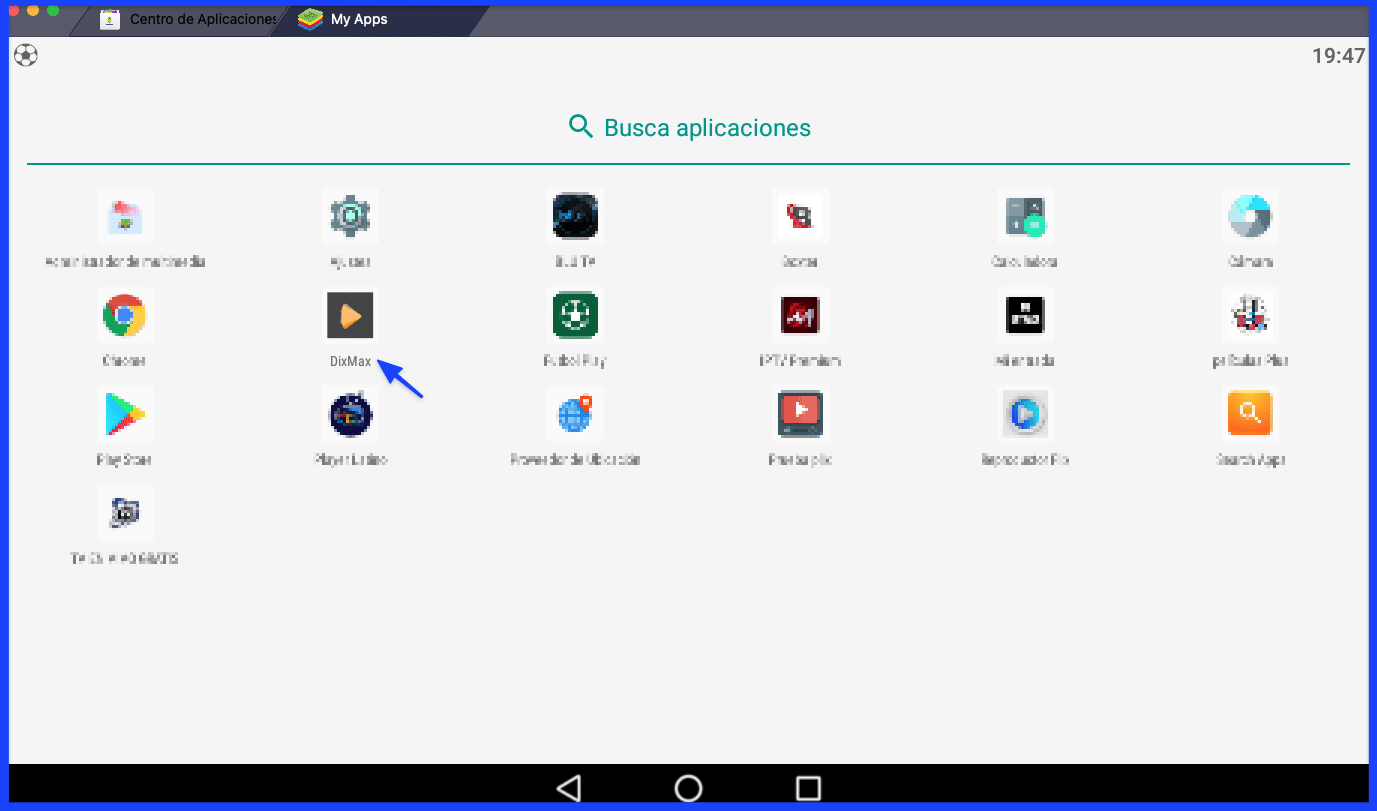Open the DixMax app
The width and height of the screenshot is (1377, 811).
[350, 315]
